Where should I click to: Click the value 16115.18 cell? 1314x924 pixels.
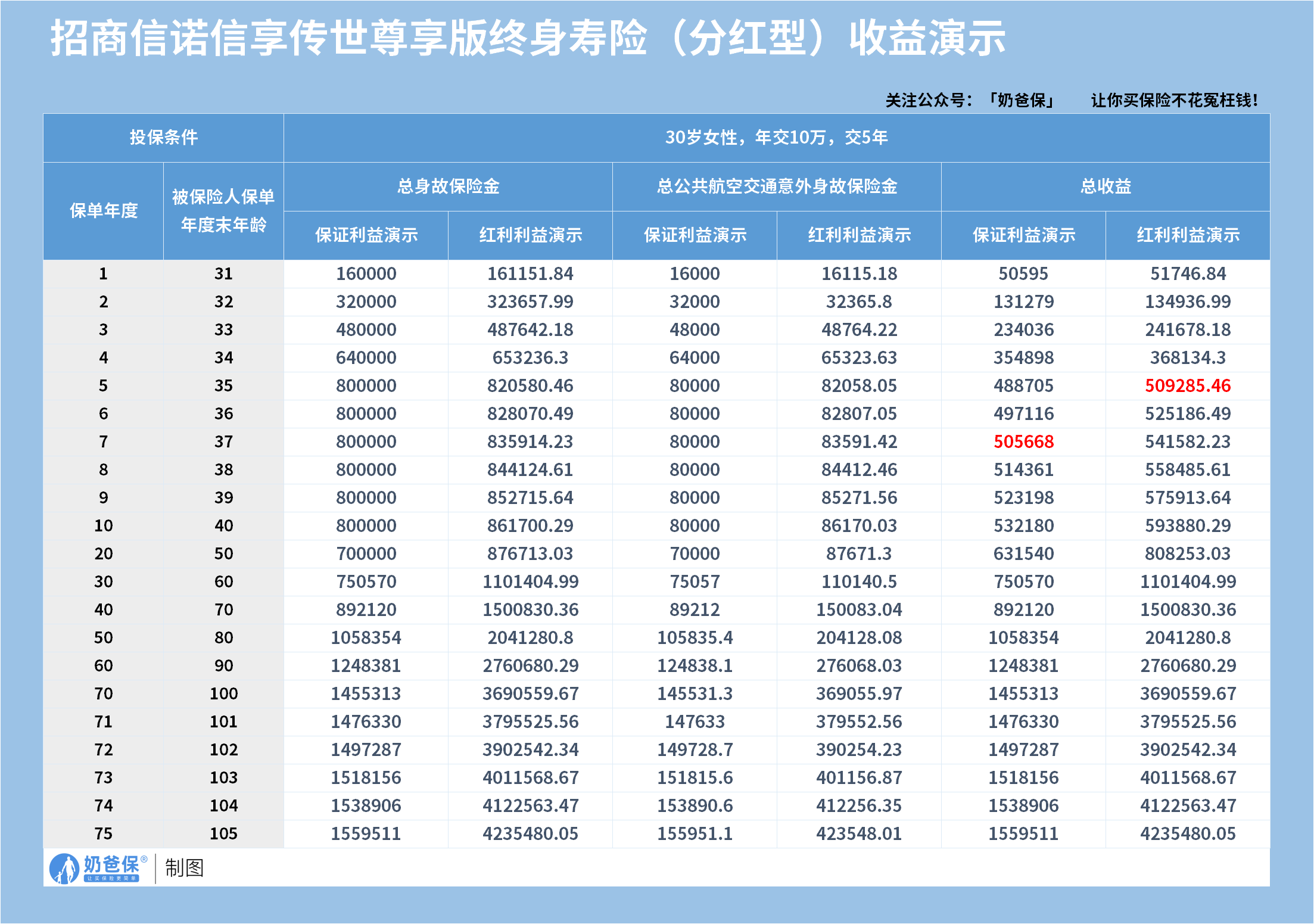pyautogui.click(x=859, y=273)
